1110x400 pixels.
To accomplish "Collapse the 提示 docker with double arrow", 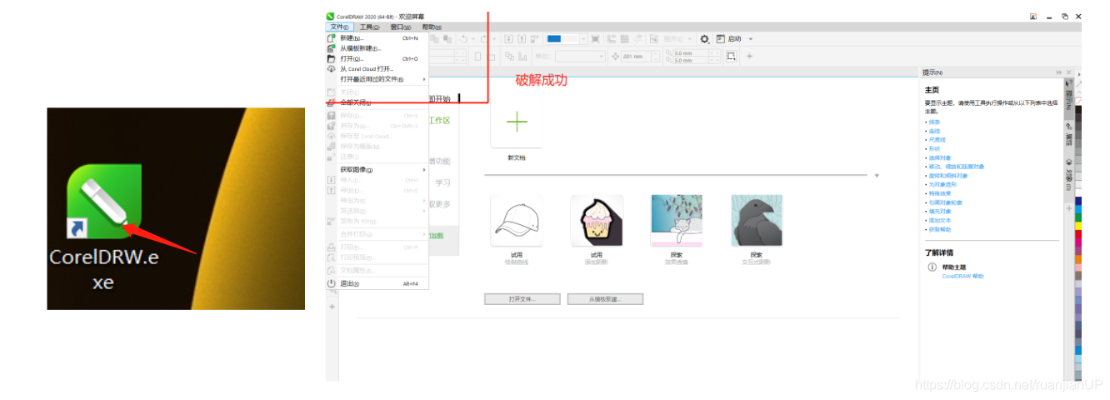I will [1059, 72].
